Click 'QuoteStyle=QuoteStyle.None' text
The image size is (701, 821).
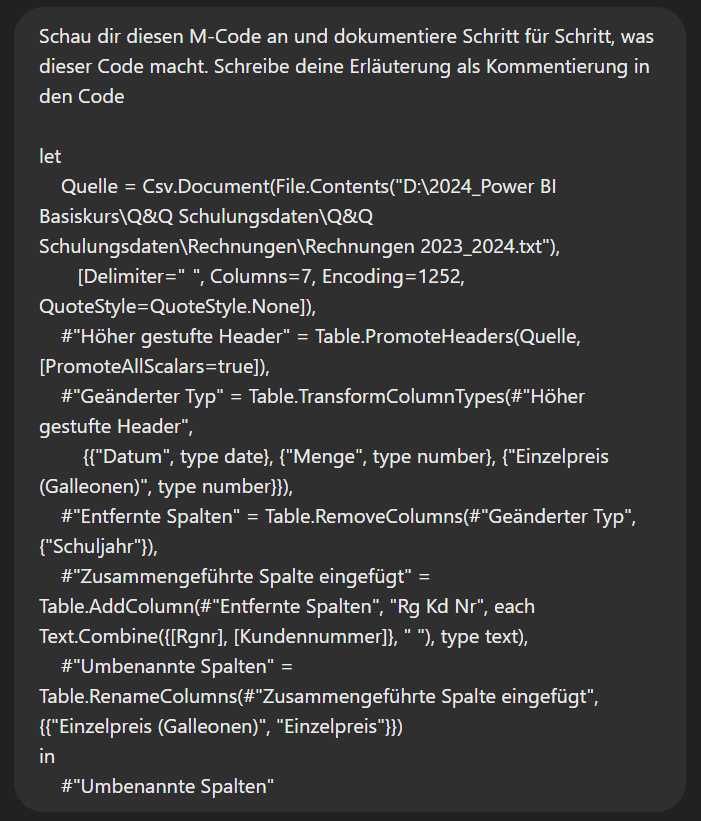click(172, 307)
